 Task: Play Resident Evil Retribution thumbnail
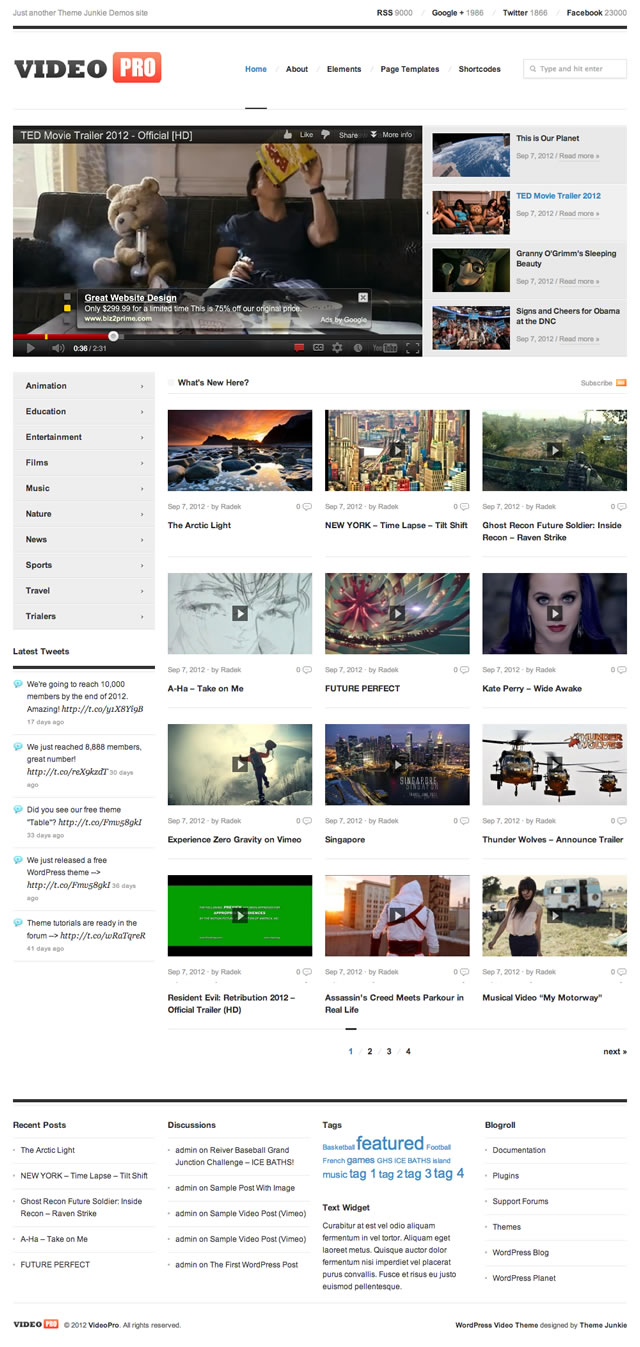[x=240, y=915]
